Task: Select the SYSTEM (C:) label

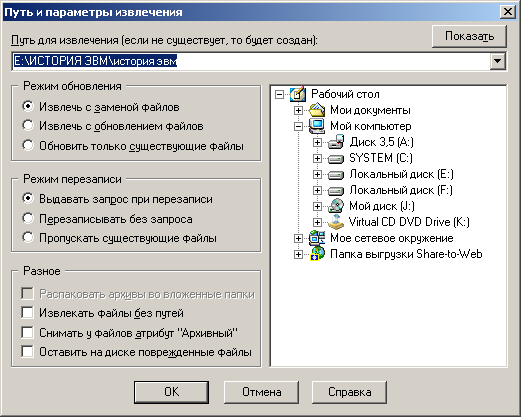Action: [x=381, y=158]
